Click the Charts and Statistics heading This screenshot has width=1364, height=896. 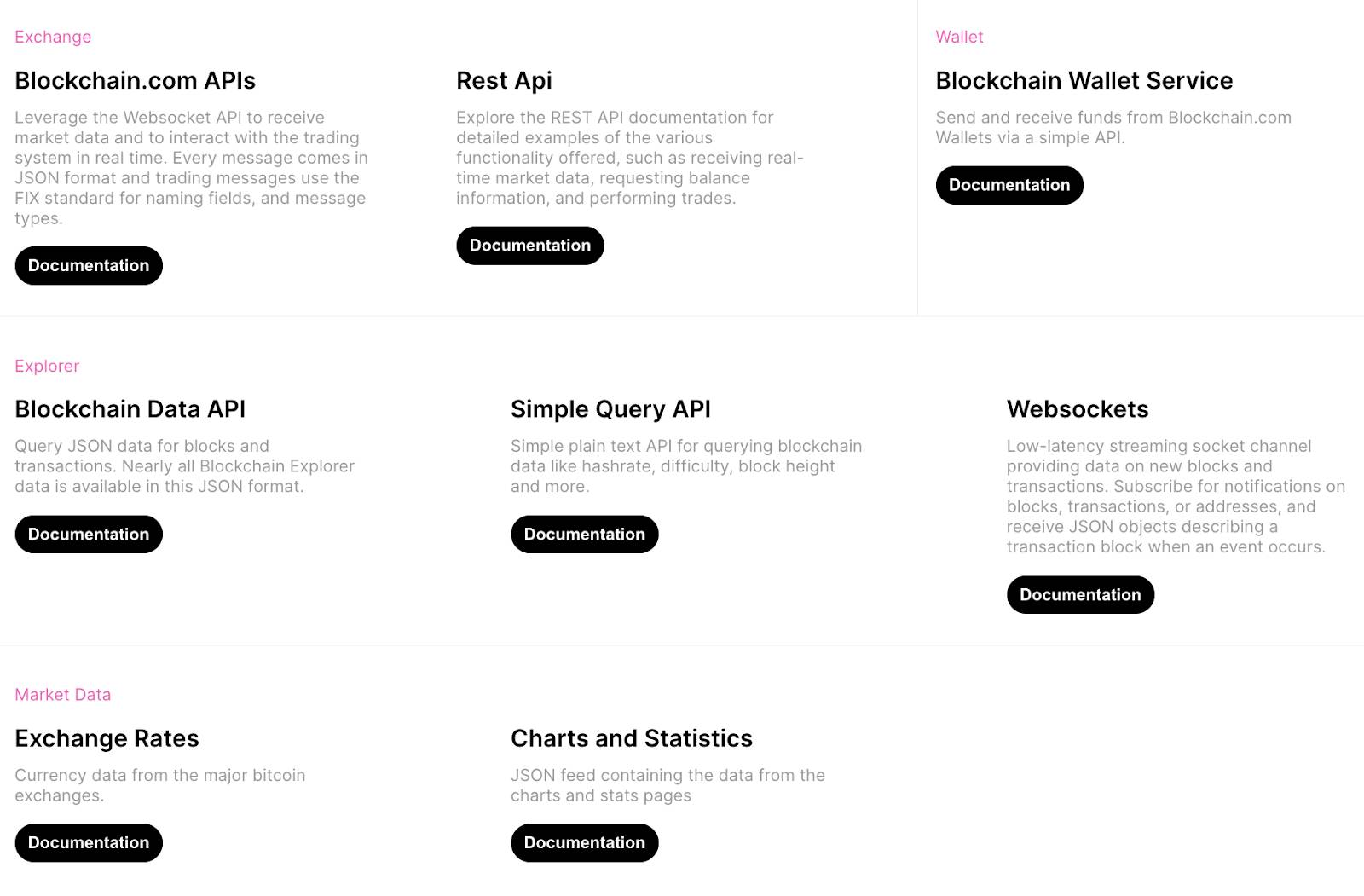(x=632, y=738)
